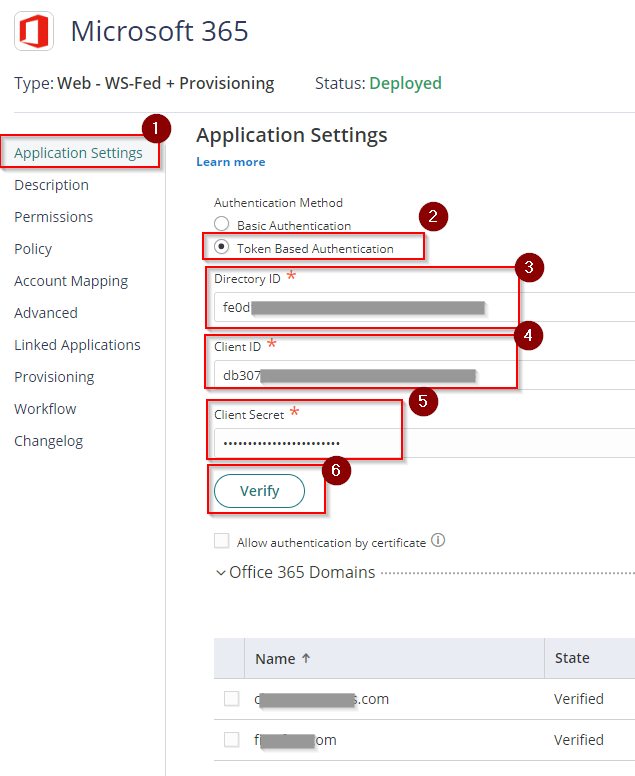The image size is (635, 776).
Task: Open the Workflow sidebar item
Action: click(45, 409)
